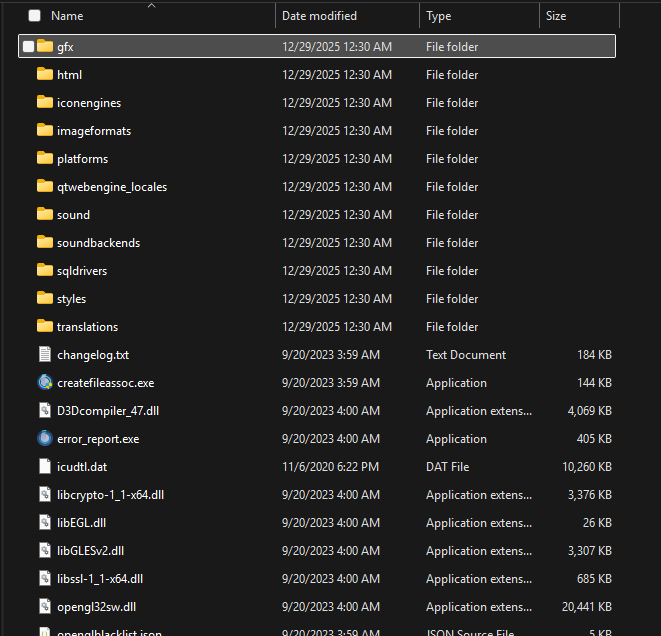Click the libcrypto-1_1-x64.dll file icon
Viewport: 661px width, 636px height.
pos(45,494)
